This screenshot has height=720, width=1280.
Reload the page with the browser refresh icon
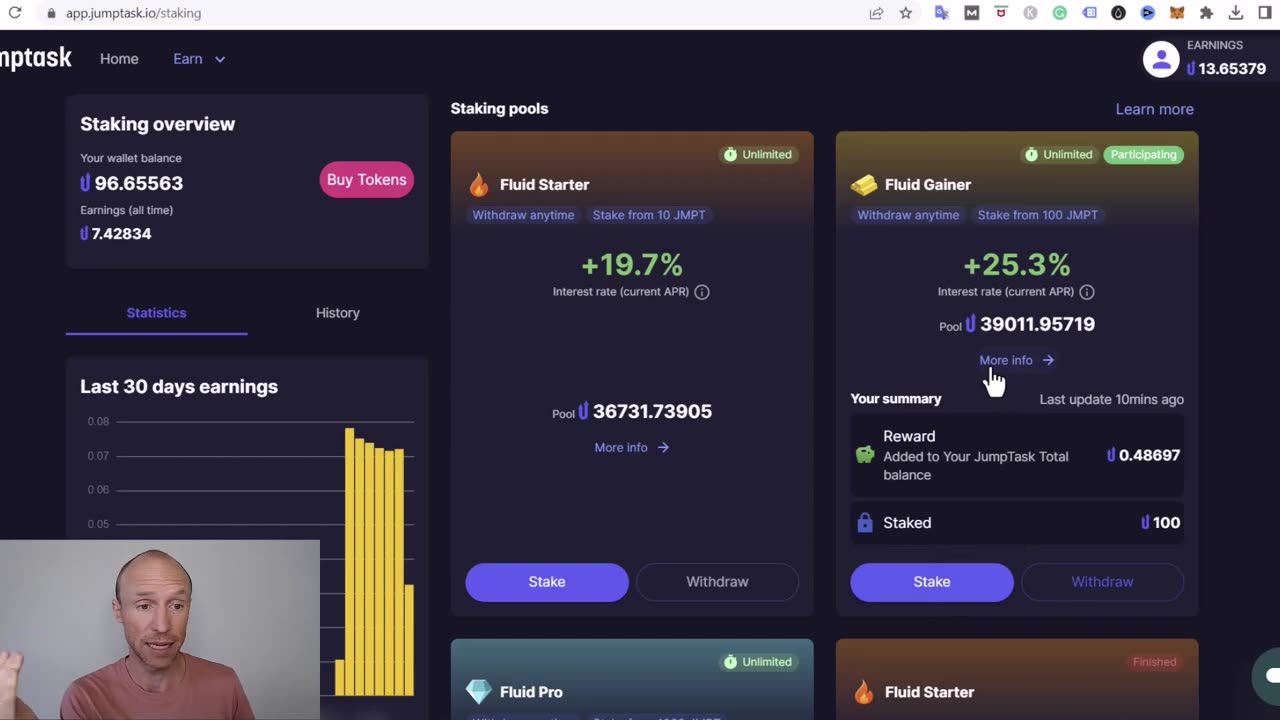click(15, 13)
